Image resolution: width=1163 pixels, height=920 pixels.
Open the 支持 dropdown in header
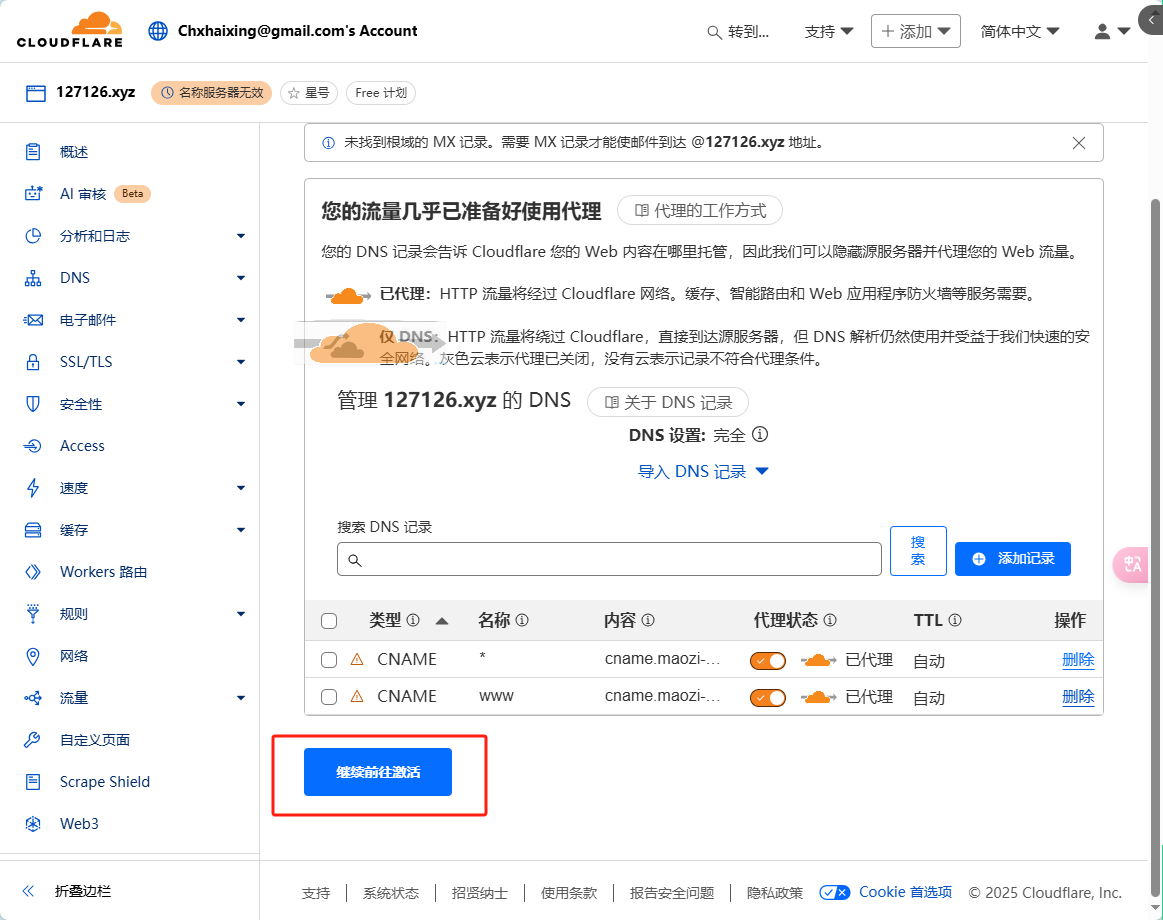coord(829,32)
